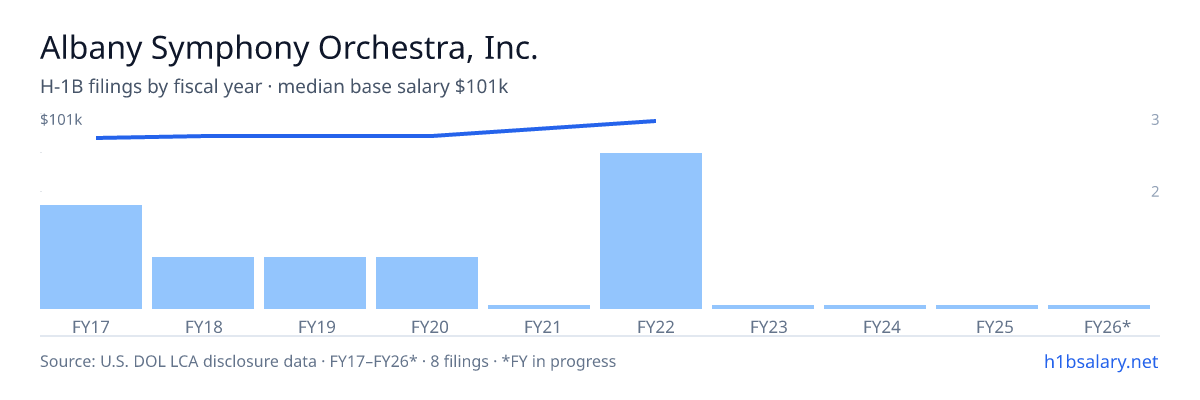Click the FY26* bar stub
The width and height of the screenshot is (1200, 400).
(1099, 307)
